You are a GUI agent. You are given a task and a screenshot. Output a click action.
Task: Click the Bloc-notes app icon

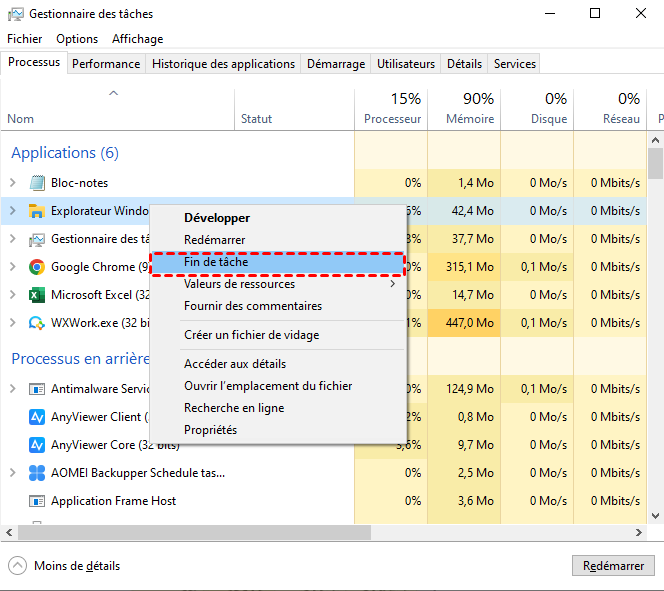pos(37,183)
